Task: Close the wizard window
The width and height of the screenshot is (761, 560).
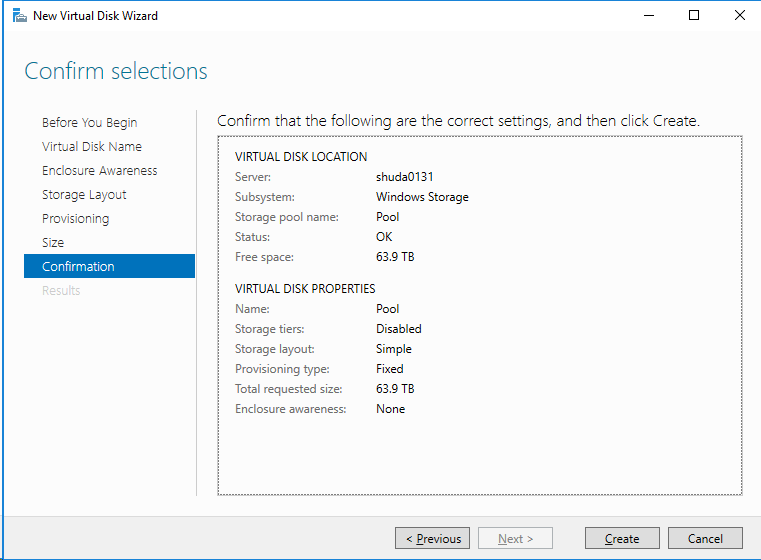Action: tap(740, 16)
